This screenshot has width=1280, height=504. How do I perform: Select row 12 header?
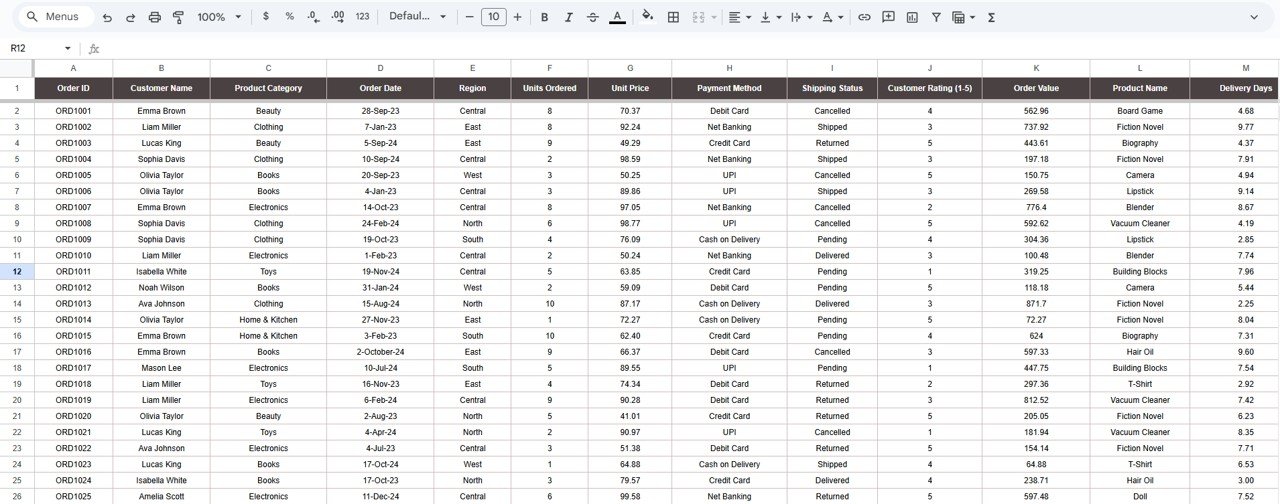point(17,271)
